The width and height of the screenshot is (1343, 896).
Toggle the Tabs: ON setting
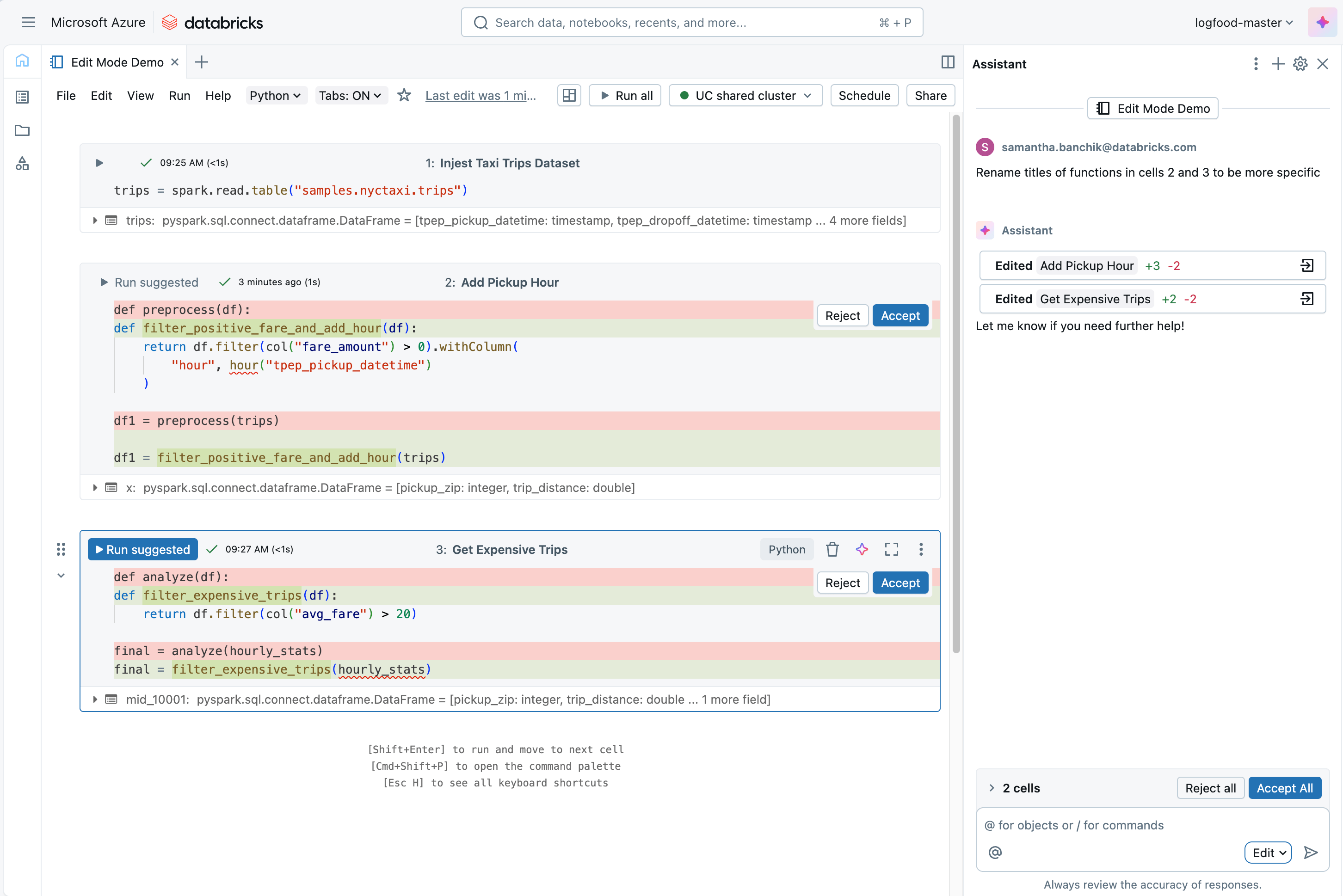click(350, 95)
